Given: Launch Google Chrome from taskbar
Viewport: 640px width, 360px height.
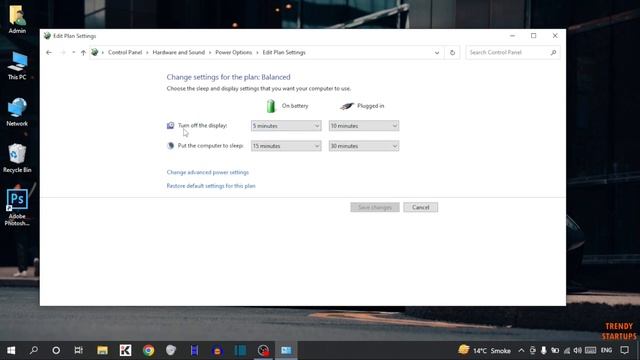Looking at the screenshot, I should (x=149, y=350).
